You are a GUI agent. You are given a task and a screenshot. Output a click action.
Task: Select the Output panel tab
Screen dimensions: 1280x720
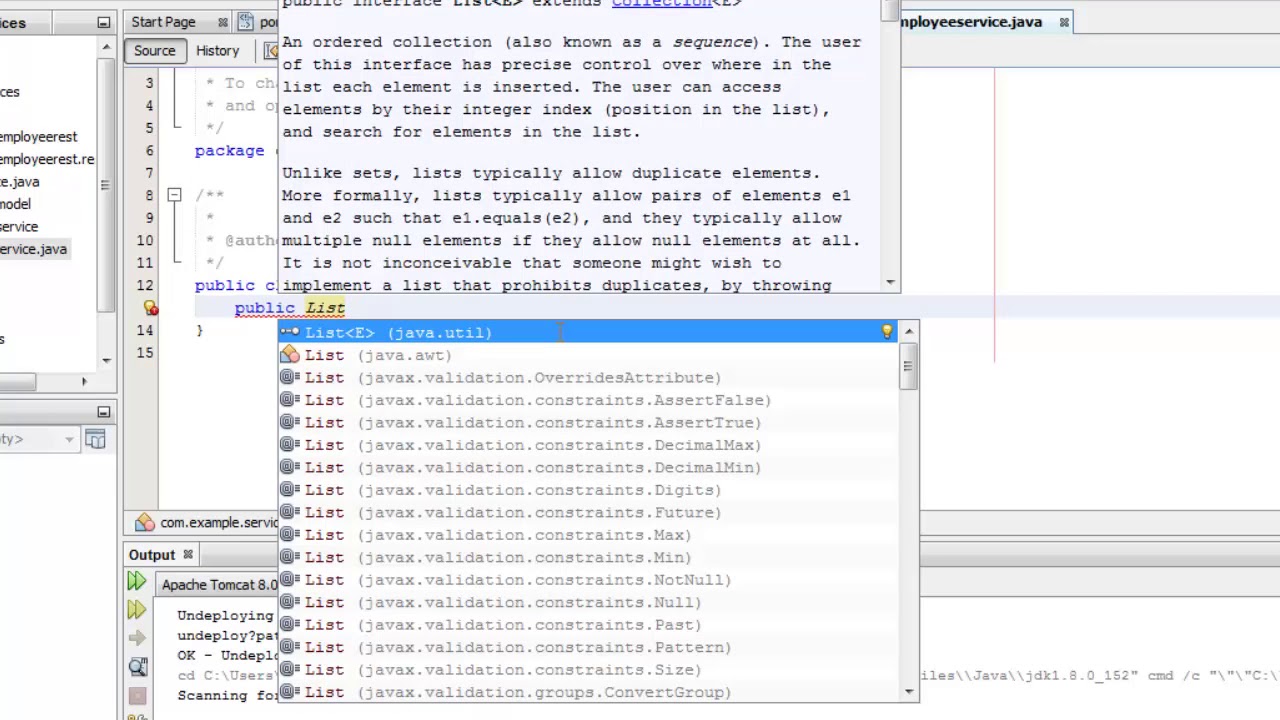coord(152,555)
